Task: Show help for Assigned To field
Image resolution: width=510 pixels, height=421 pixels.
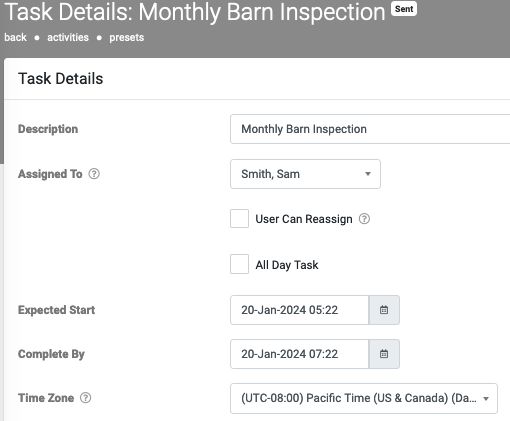Action: 94,174
